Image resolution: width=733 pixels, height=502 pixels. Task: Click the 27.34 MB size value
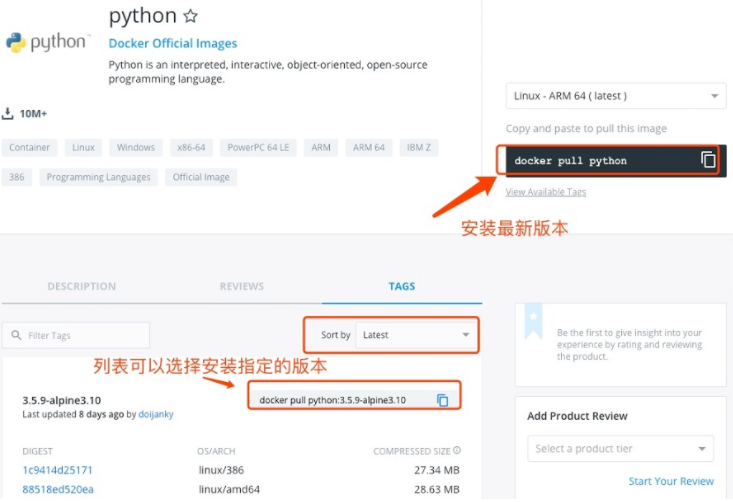(437, 470)
